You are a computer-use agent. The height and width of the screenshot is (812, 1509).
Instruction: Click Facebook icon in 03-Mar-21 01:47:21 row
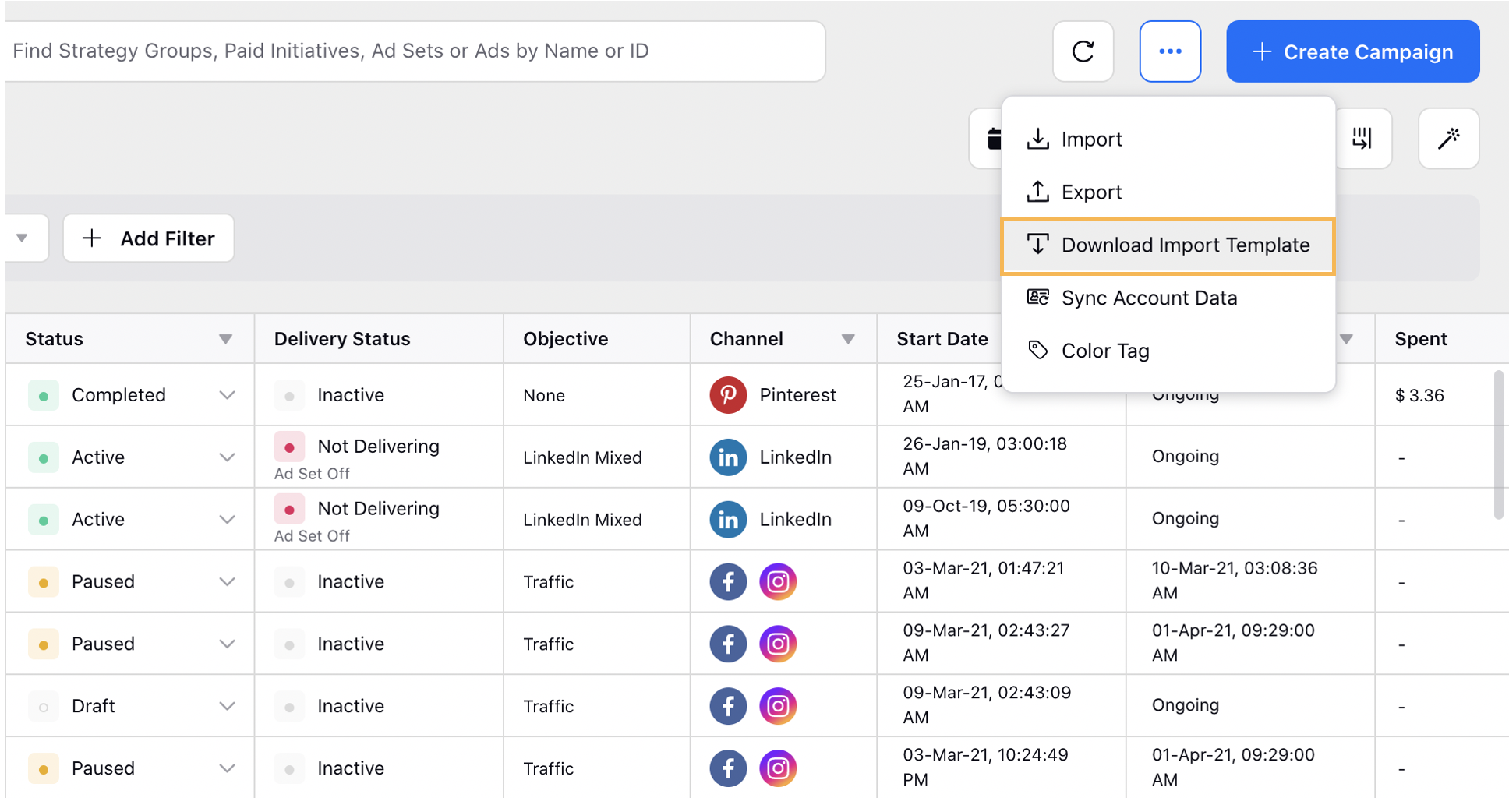(728, 582)
